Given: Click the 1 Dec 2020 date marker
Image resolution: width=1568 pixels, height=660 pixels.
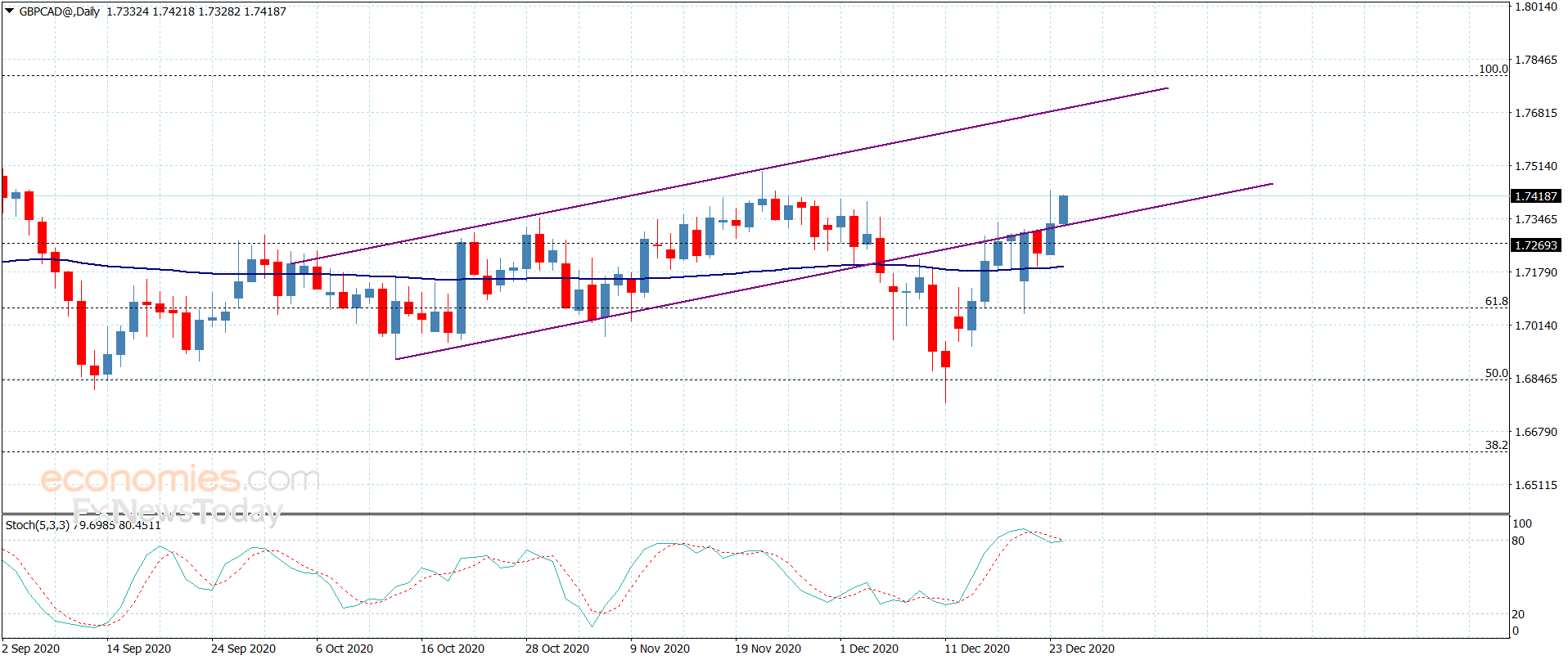Looking at the screenshot, I should coord(868,649).
